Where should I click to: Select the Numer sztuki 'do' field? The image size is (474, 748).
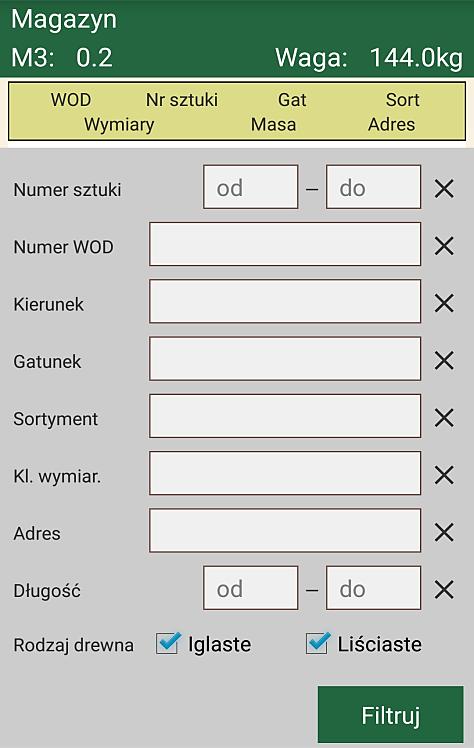pos(373,187)
